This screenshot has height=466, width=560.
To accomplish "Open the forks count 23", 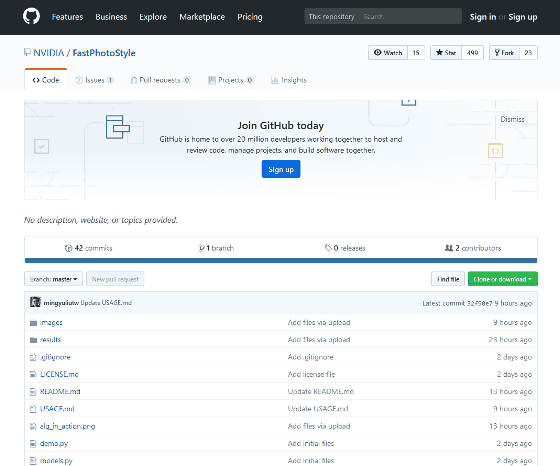I will tap(528, 52).
